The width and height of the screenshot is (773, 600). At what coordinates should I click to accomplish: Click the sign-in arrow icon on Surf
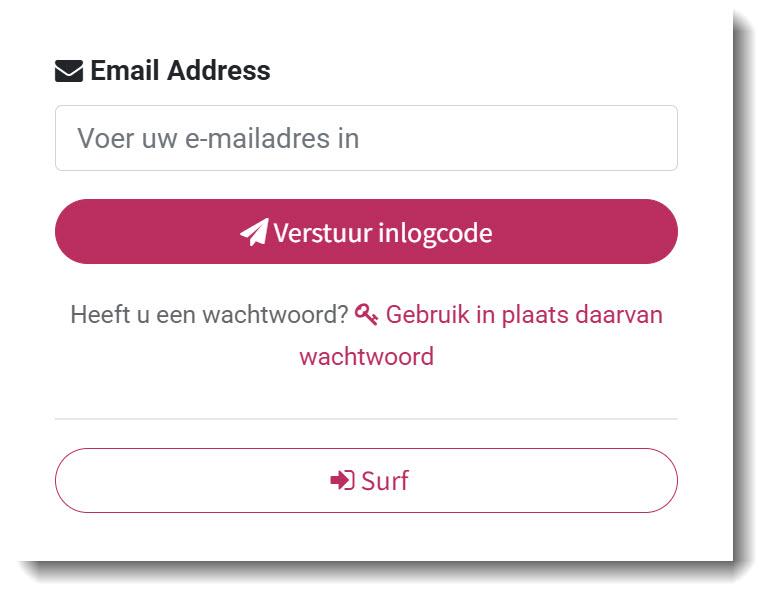coord(342,481)
